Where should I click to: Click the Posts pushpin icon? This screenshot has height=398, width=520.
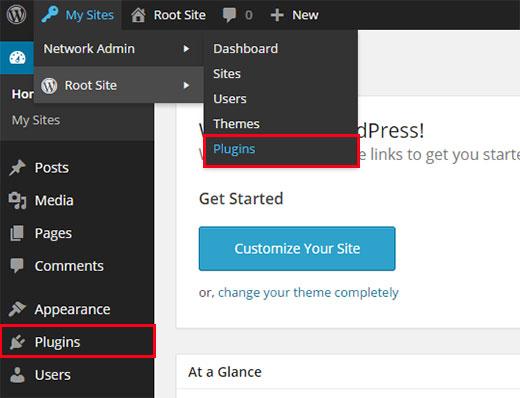tap(17, 167)
